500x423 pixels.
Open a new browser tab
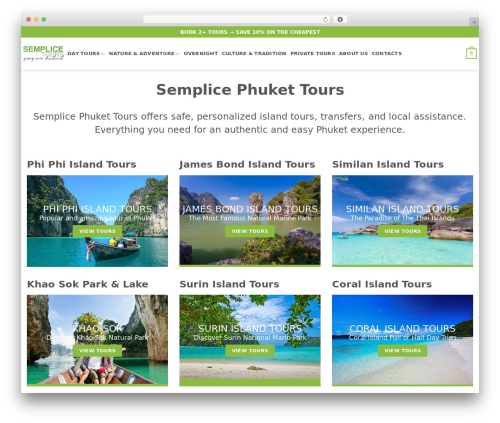[x=474, y=22]
